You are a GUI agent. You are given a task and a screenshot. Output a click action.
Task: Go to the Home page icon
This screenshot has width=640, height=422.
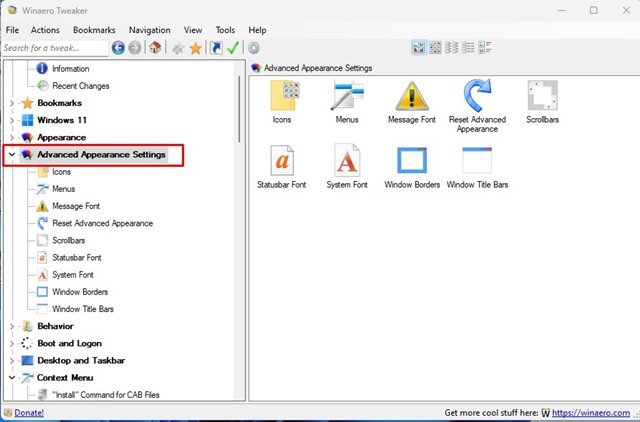155,48
